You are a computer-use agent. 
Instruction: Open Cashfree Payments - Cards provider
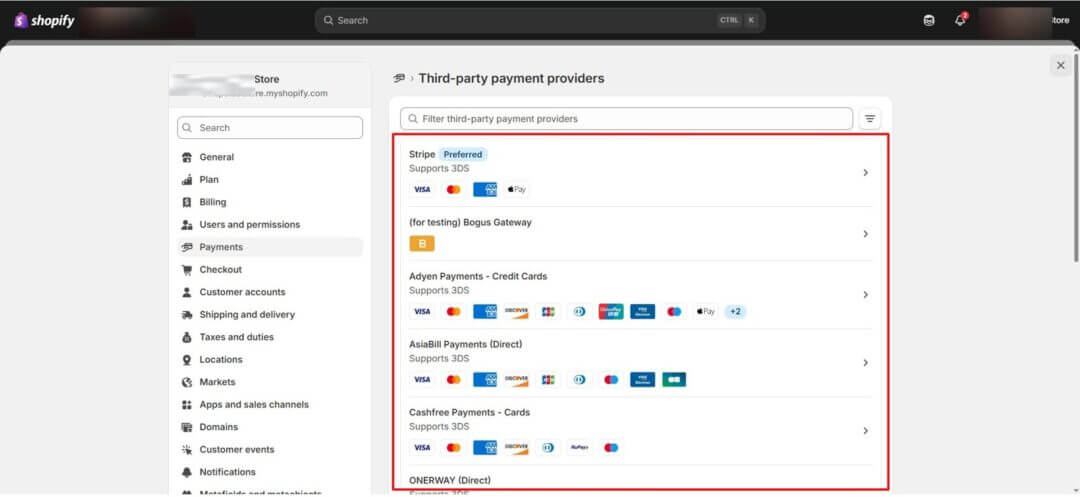point(470,412)
